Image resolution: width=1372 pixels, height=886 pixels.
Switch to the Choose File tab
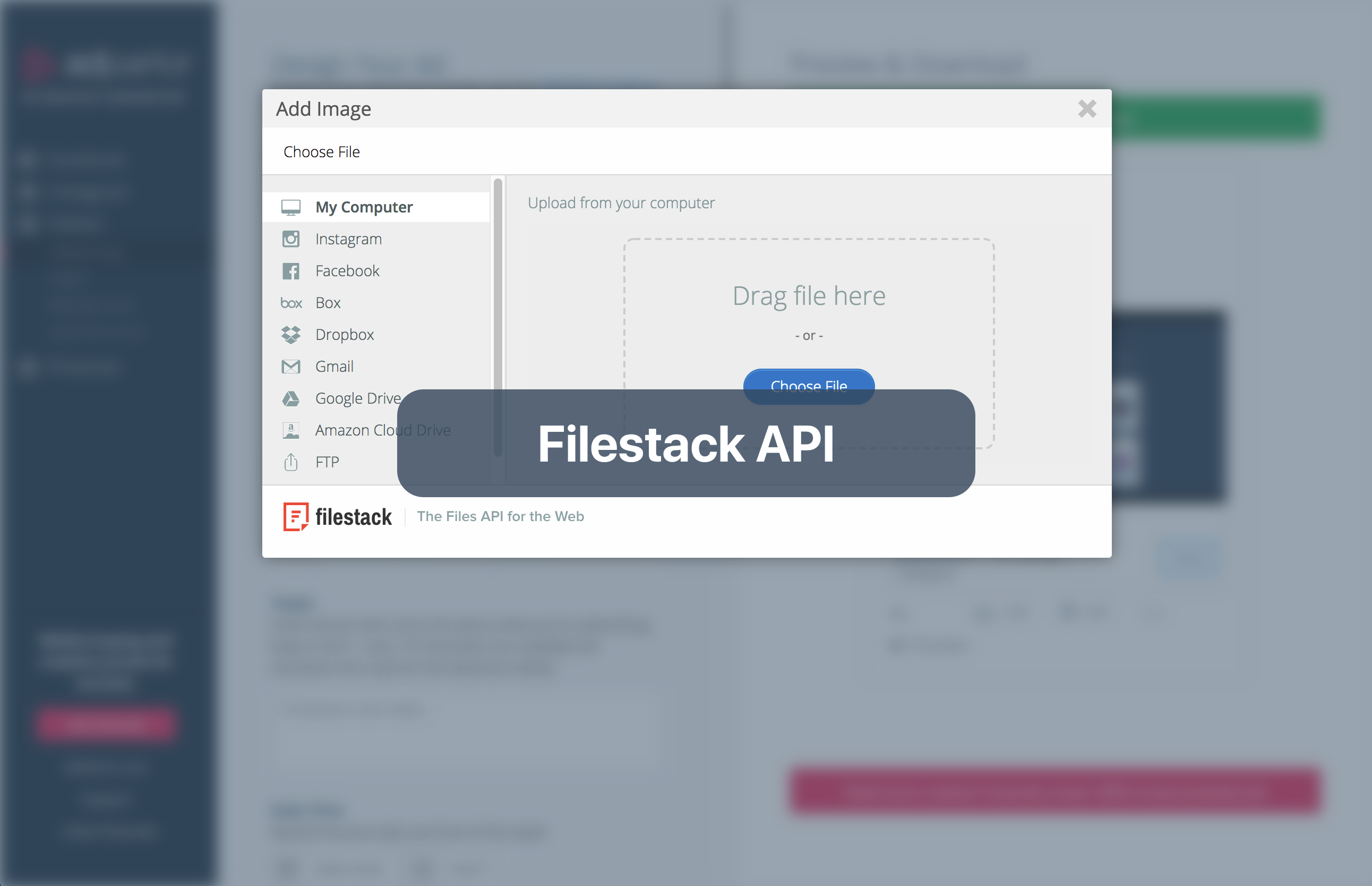click(321, 151)
